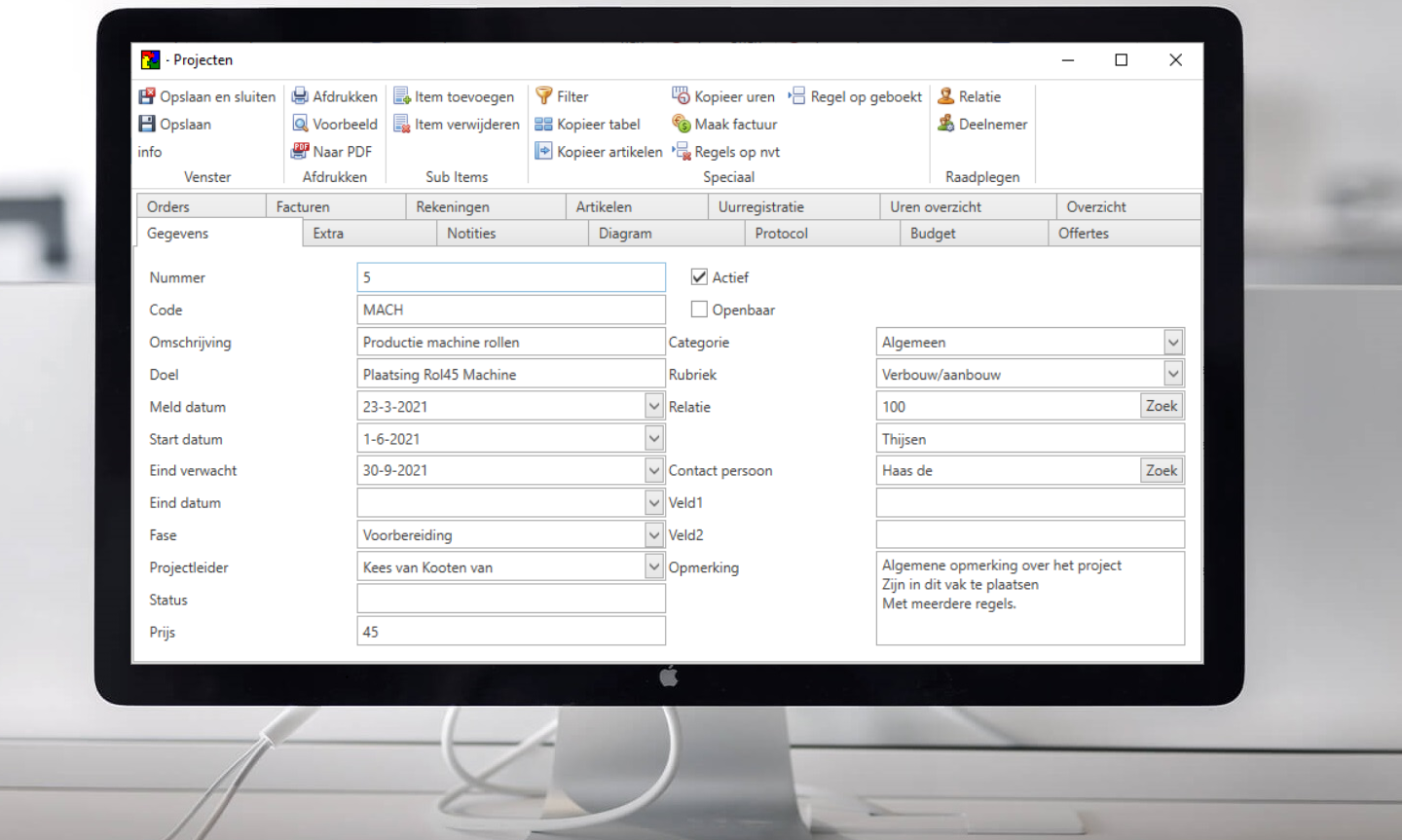Viewport: 1402px width, 840px height.
Task: Click the empty Status field
Action: click(x=511, y=599)
